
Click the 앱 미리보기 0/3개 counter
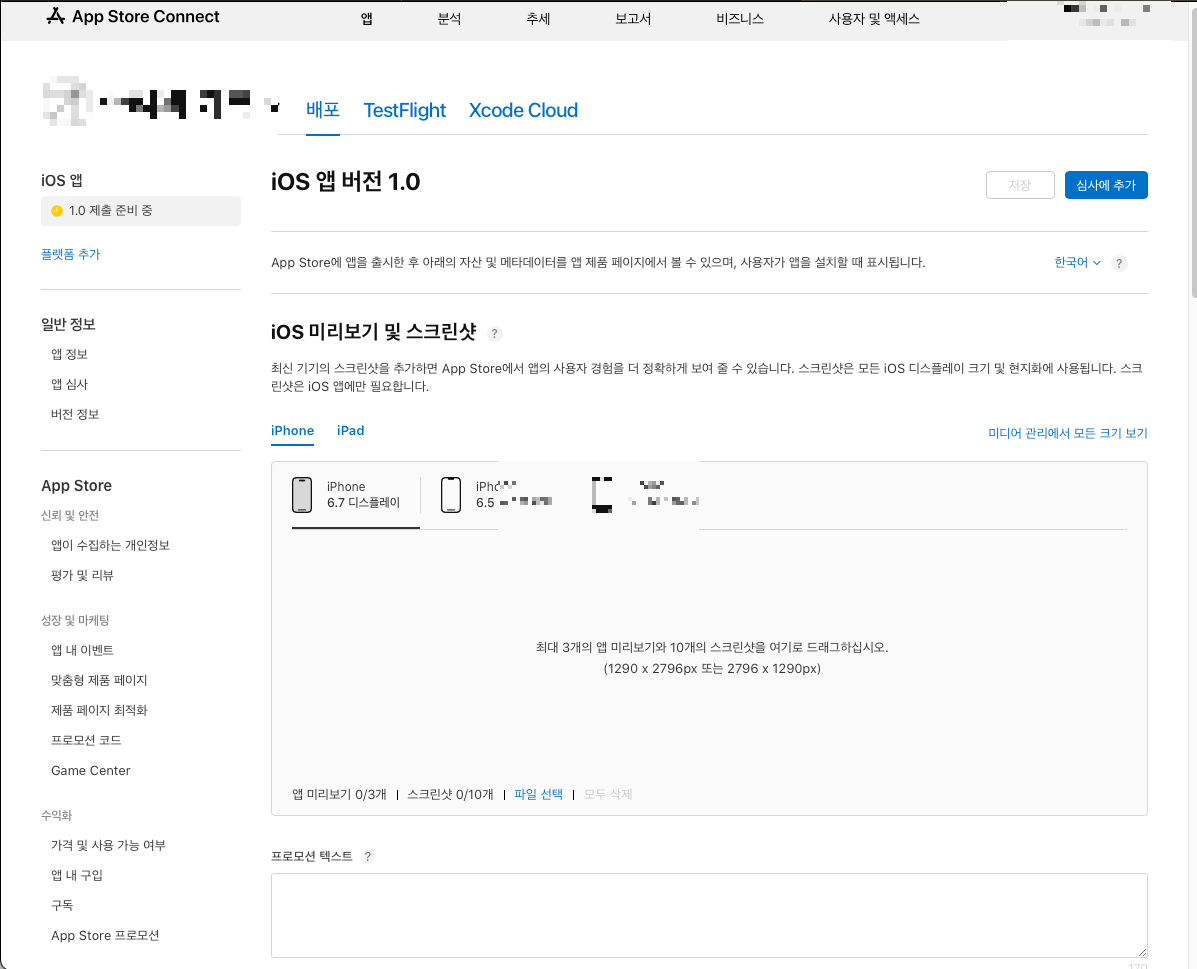click(339, 794)
